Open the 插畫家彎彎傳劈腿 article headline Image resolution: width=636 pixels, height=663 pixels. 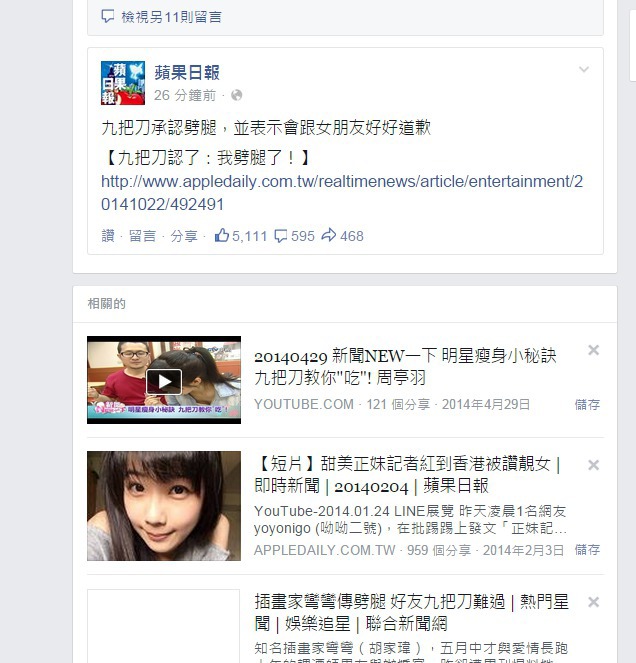pyautogui.click(x=411, y=612)
